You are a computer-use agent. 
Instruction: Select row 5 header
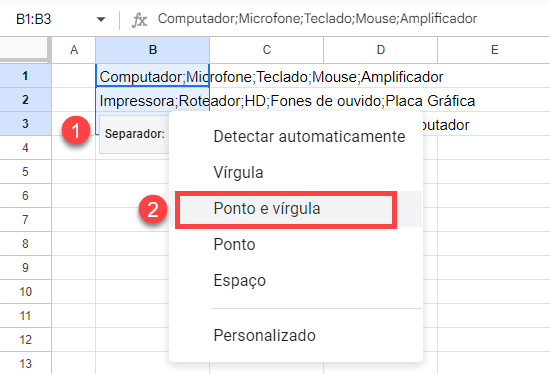(x=25, y=172)
